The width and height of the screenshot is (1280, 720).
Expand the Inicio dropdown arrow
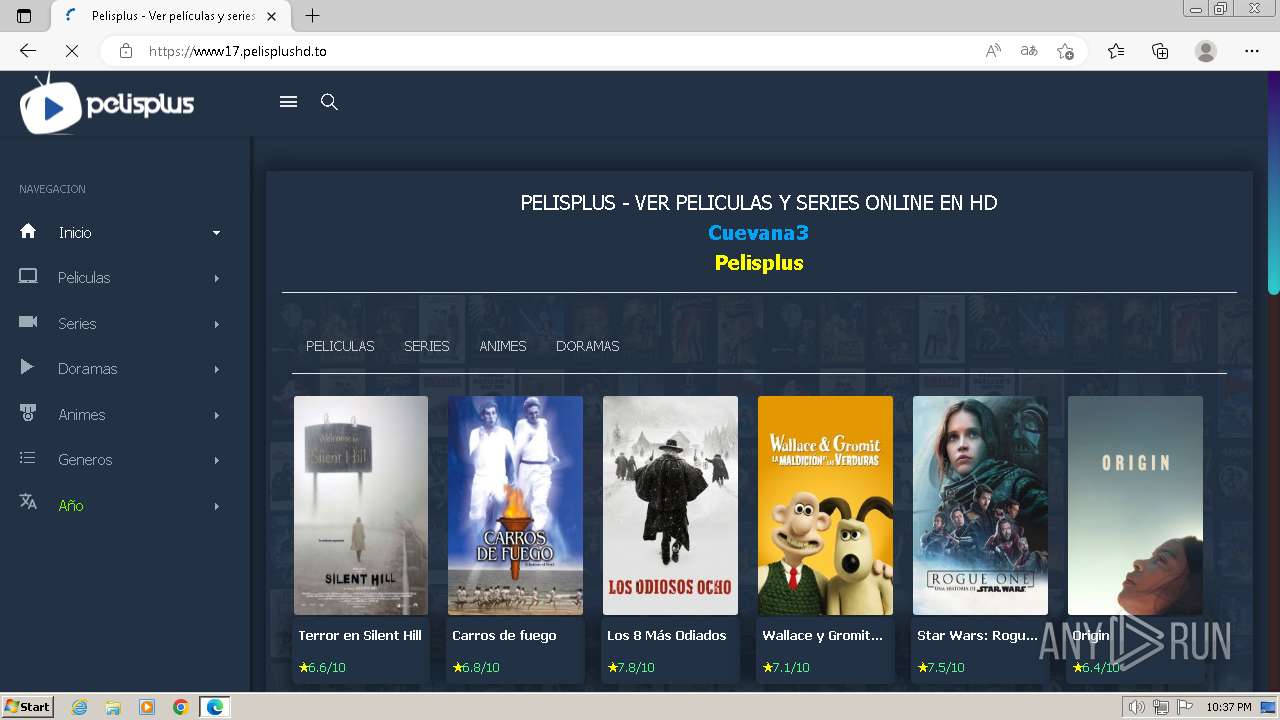(x=216, y=233)
